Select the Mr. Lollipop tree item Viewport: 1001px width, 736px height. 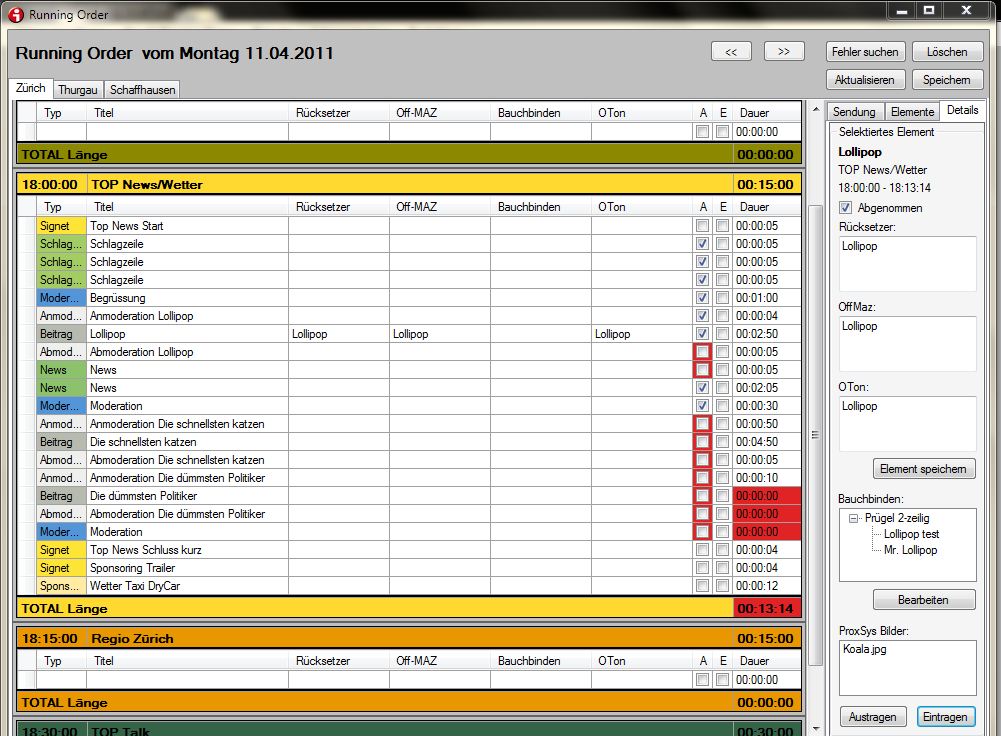pos(910,550)
